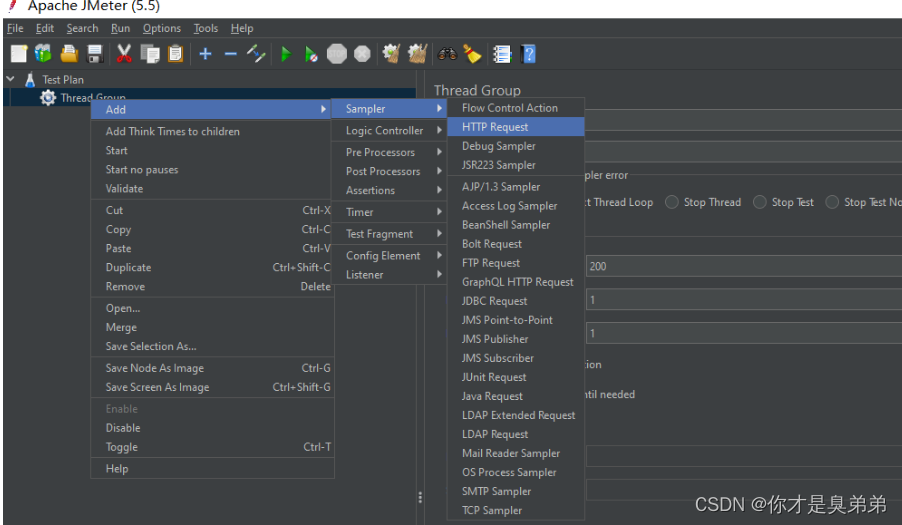Click the threads field showing 200
The image size is (902, 525).
pyautogui.click(x=744, y=266)
